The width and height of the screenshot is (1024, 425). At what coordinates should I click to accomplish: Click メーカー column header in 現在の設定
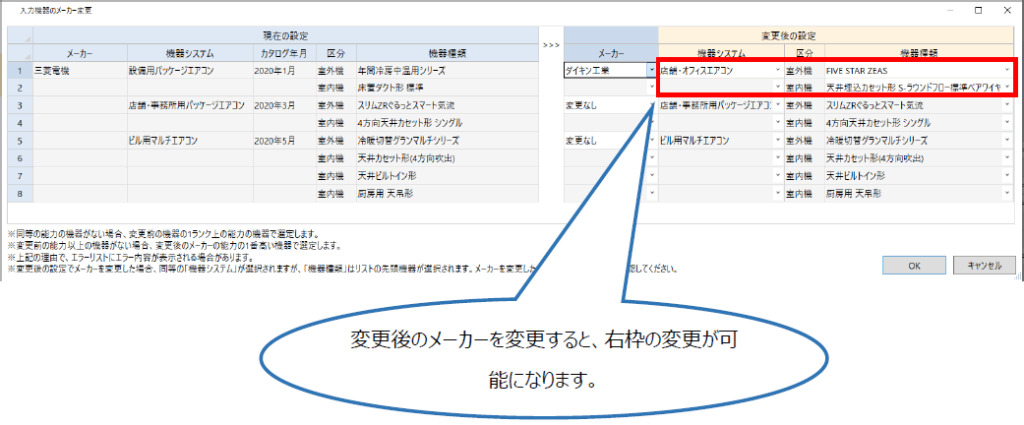click(80, 52)
